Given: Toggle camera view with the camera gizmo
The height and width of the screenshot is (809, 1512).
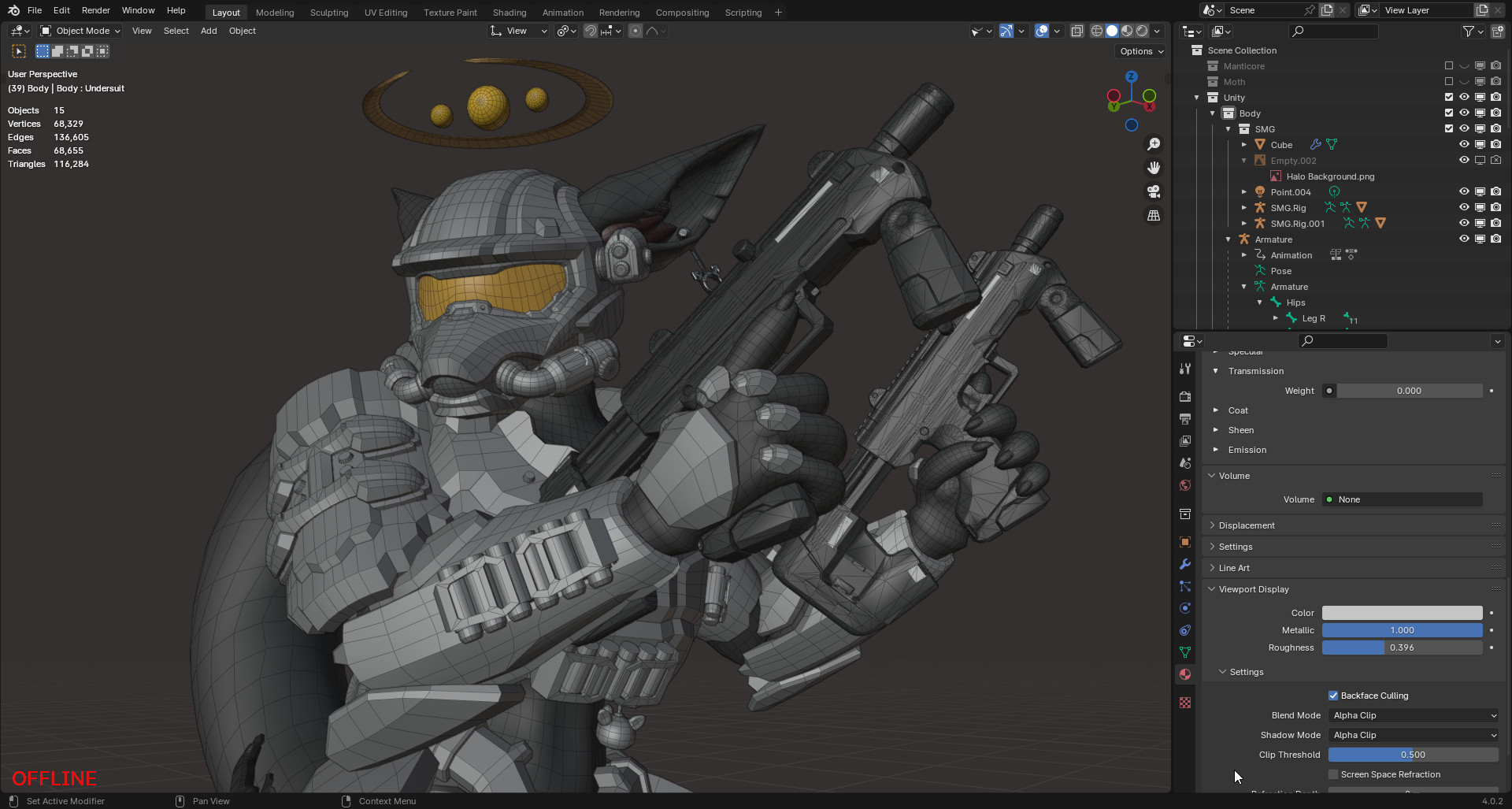Looking at the screenshot, I should coord(1154,191).
